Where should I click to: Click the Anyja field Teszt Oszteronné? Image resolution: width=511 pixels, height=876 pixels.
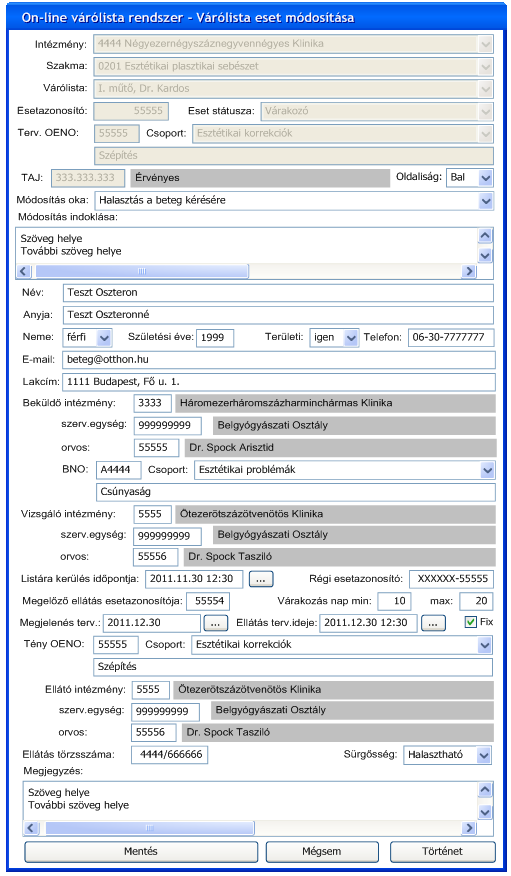(x=278, y=315)
